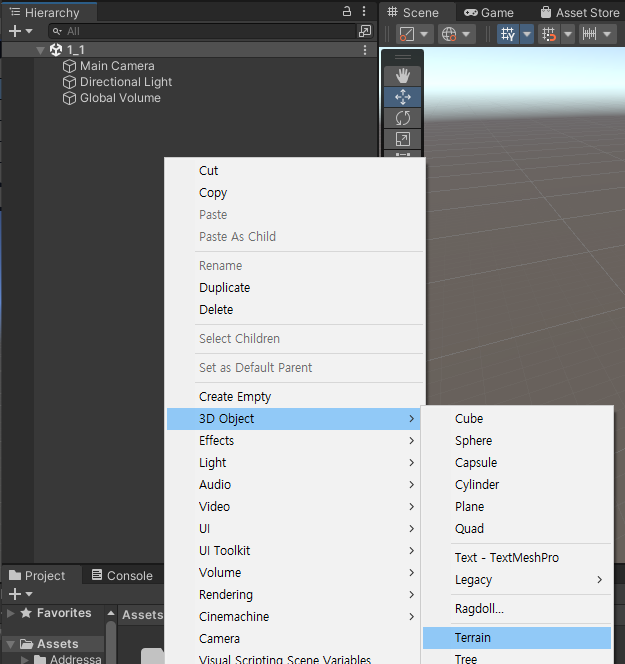
Task: Open the handle rotation dropdown arrow
Action: click(466, 34)
